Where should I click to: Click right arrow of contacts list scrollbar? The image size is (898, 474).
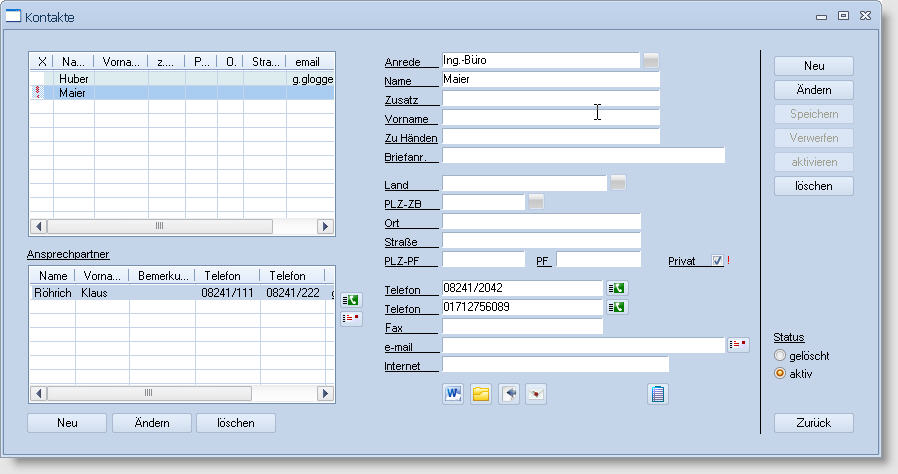pos(325,227)
